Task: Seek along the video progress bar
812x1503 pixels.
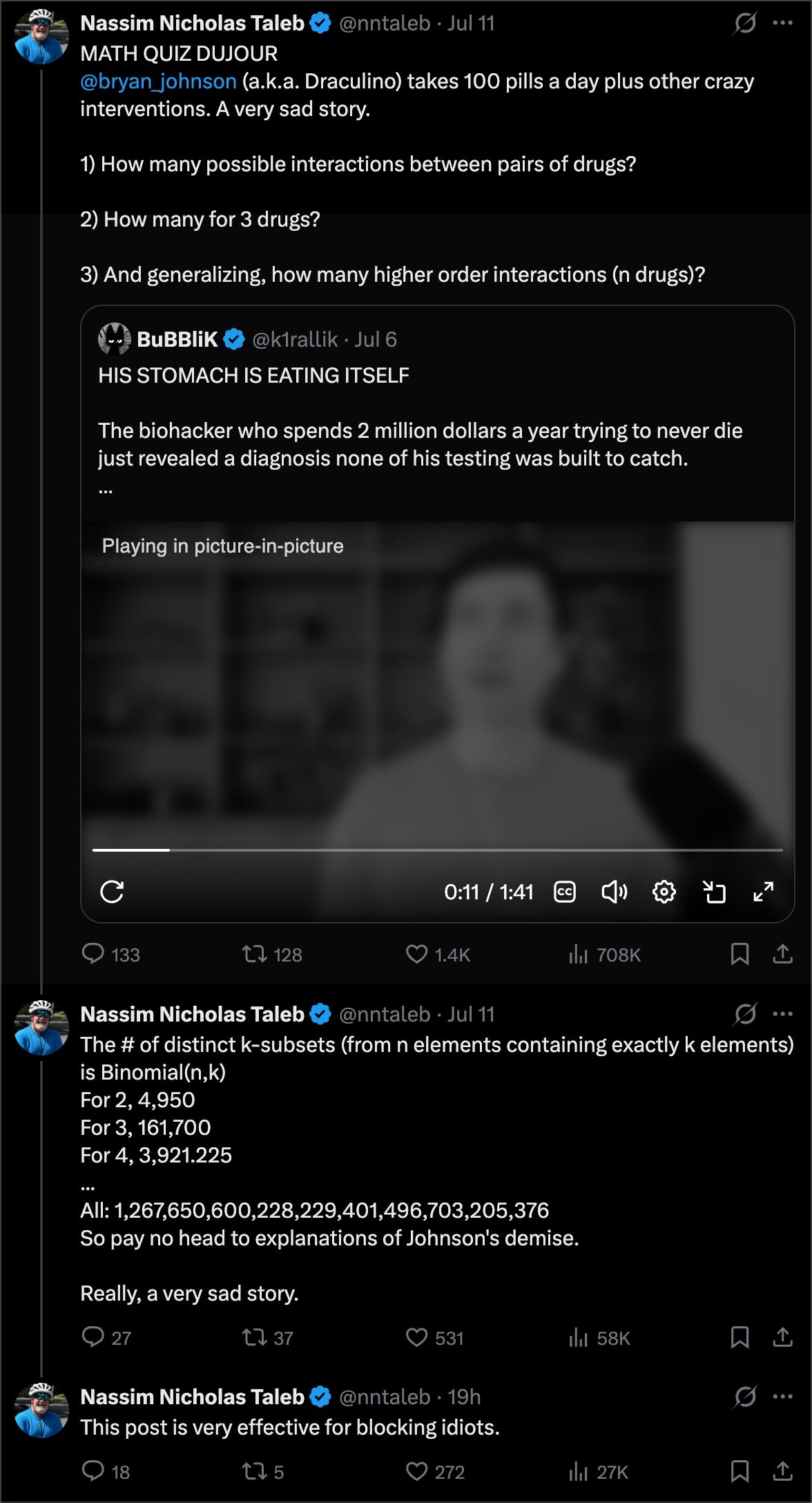Action: 438,850
